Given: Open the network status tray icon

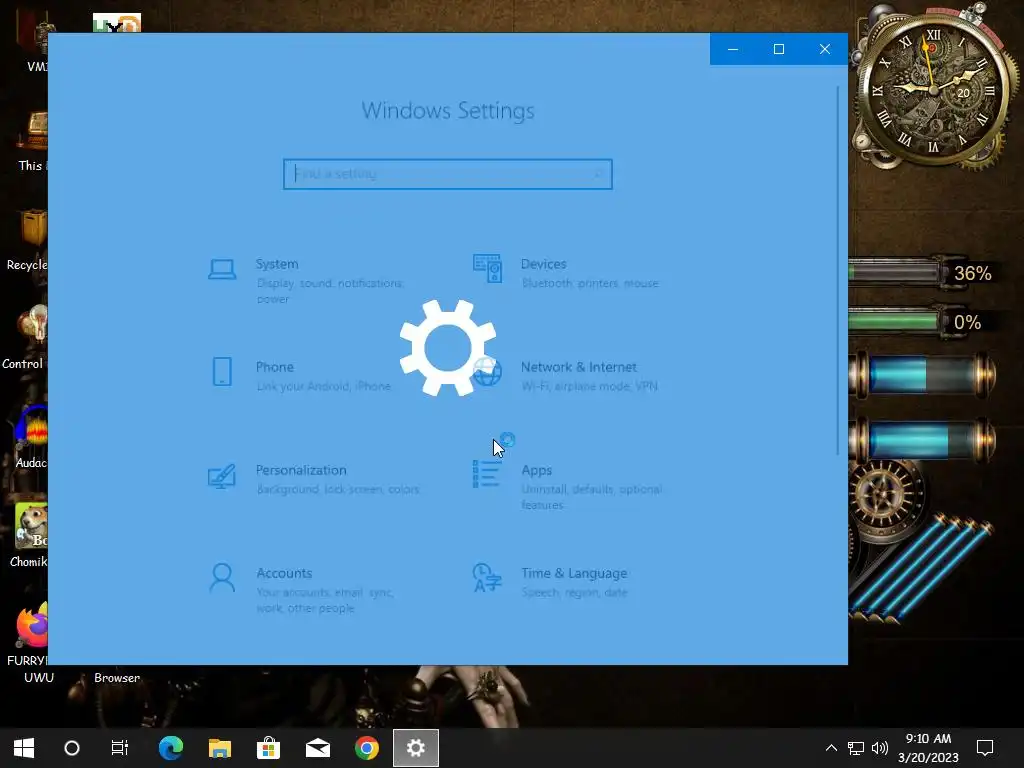Looking at the screenshot, I should [856, 748].
